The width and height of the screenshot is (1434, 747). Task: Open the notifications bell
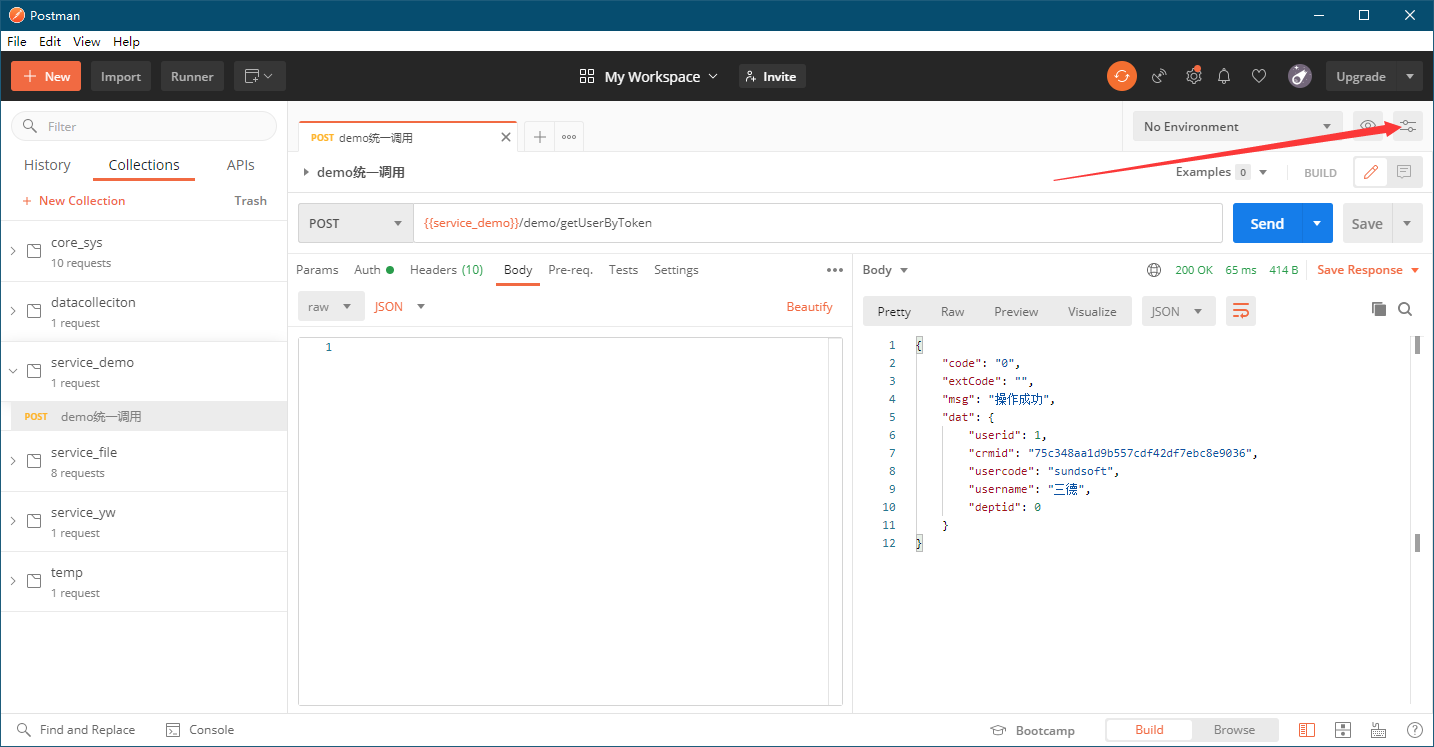pyautogui.click(x=1224, y=76)
